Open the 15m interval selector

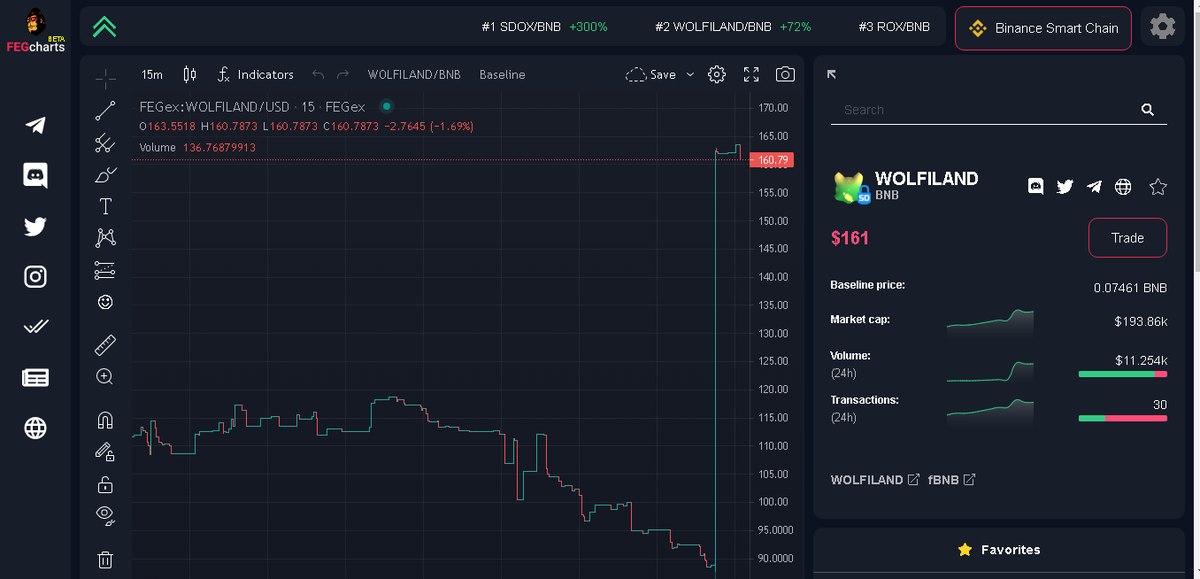(150, 74)
